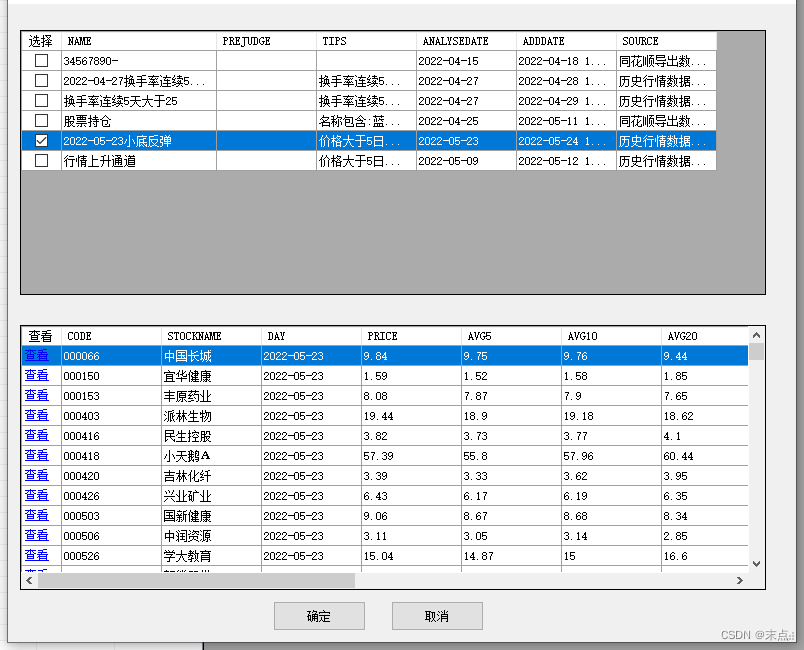
Task: Click the stock table scroll up arrow
Action: (x=756, y=335)
